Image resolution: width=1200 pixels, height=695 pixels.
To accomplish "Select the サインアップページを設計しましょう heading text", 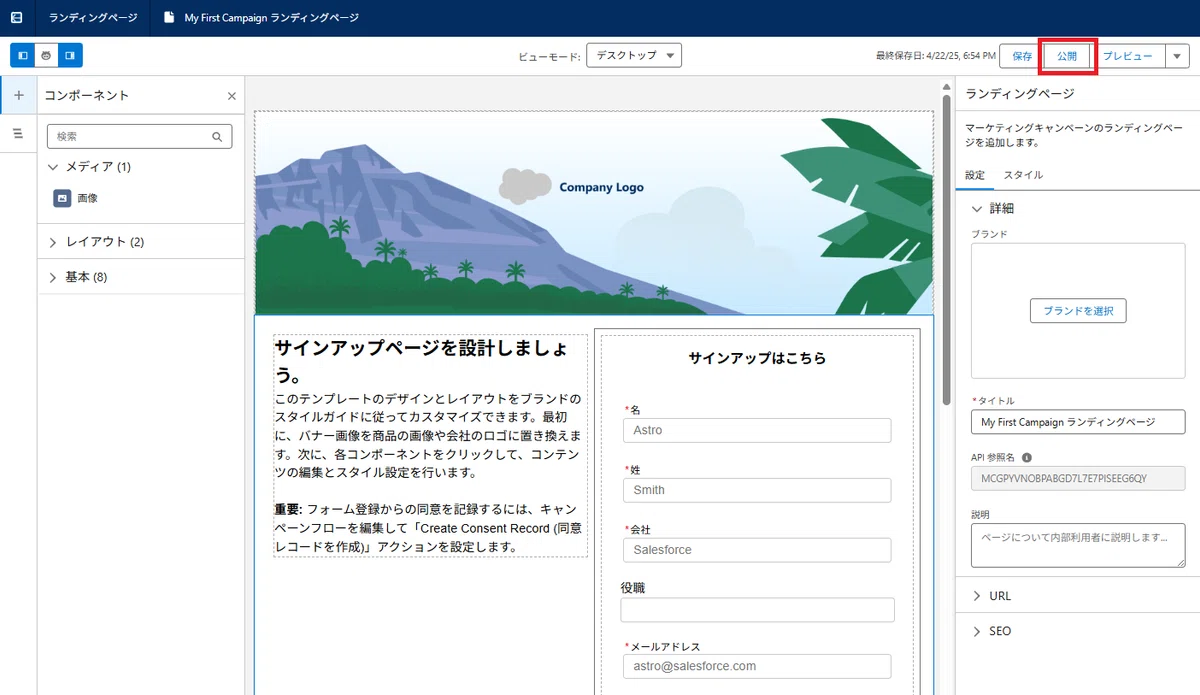I will (x=423, y=361).
